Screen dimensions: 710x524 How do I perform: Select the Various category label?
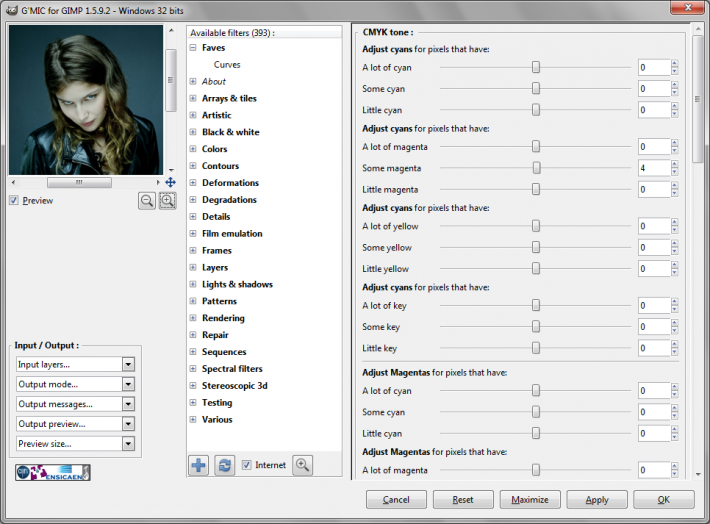click(217, 419)
